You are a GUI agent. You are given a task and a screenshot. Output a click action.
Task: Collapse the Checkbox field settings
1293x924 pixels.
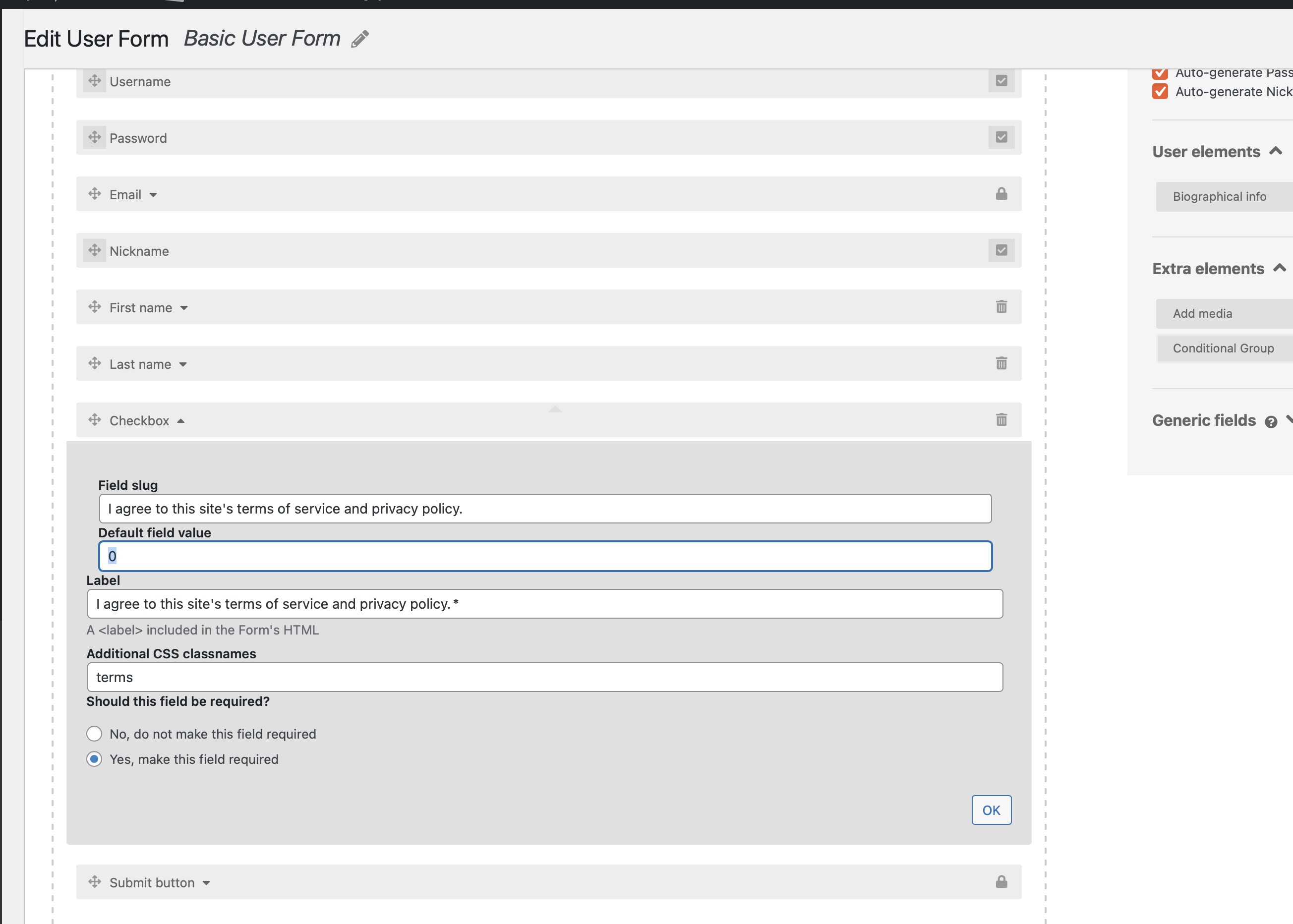coord(181,421)
